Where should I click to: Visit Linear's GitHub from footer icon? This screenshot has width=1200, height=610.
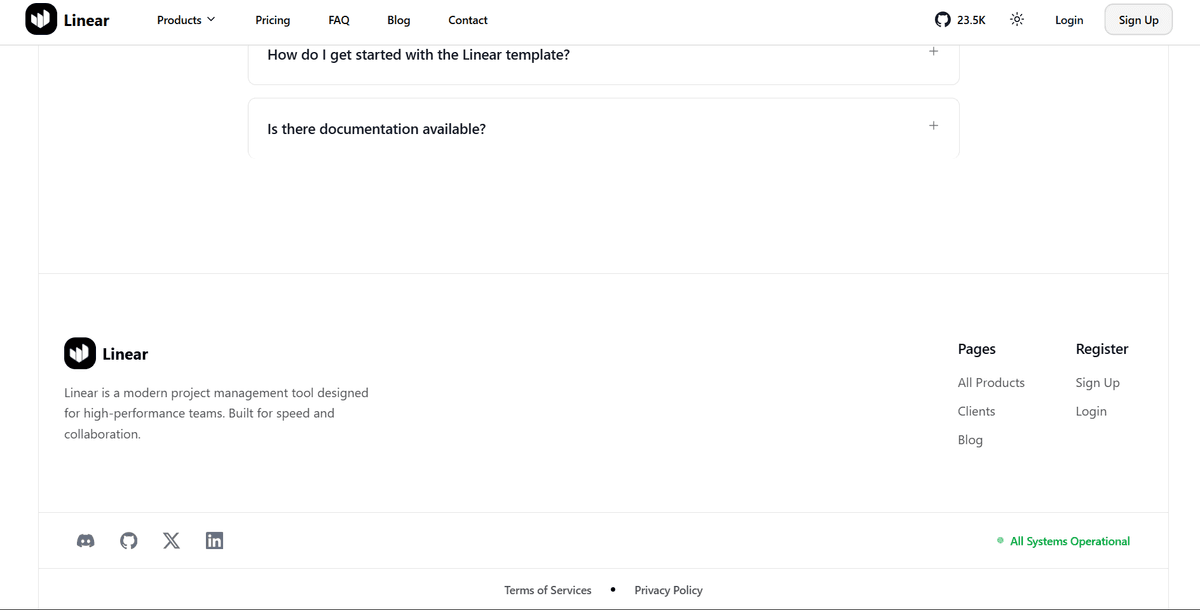[x=128, y=540]
